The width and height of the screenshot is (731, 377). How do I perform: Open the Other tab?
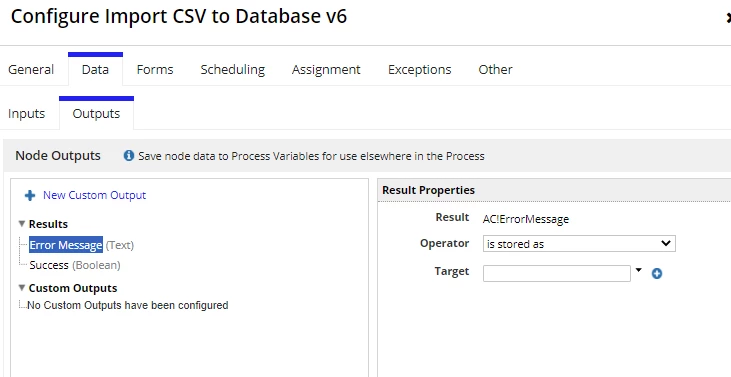point(495,69)
